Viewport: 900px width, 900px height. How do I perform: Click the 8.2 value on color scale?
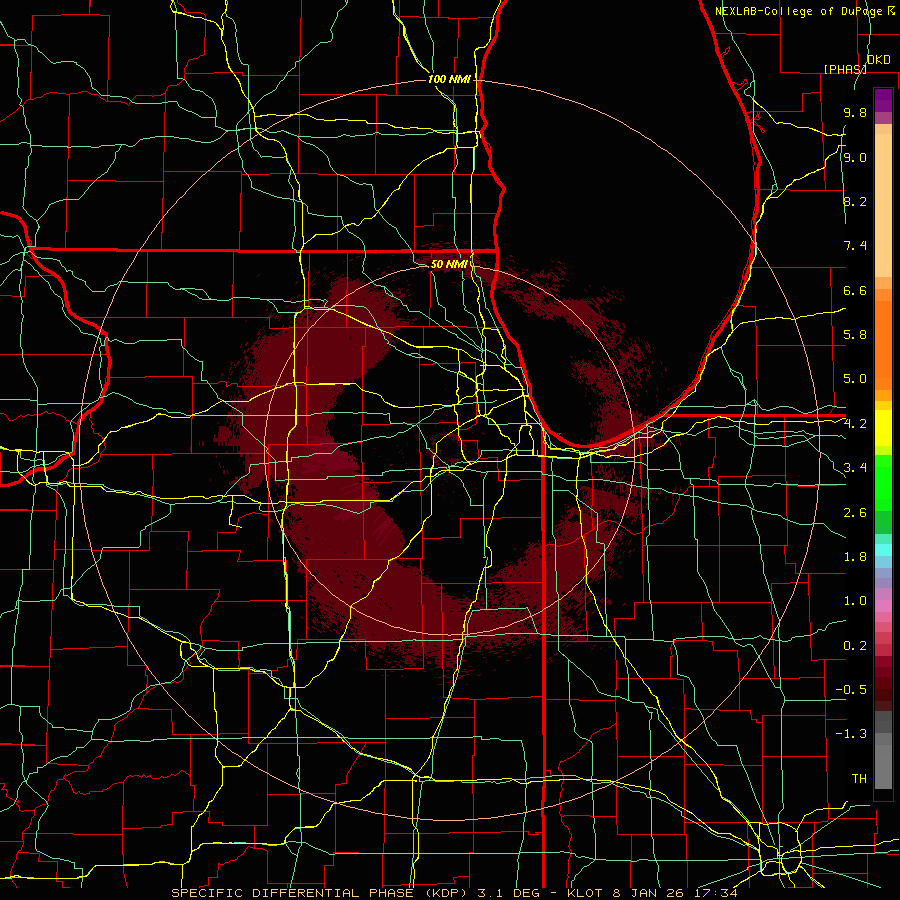point(855,202)
